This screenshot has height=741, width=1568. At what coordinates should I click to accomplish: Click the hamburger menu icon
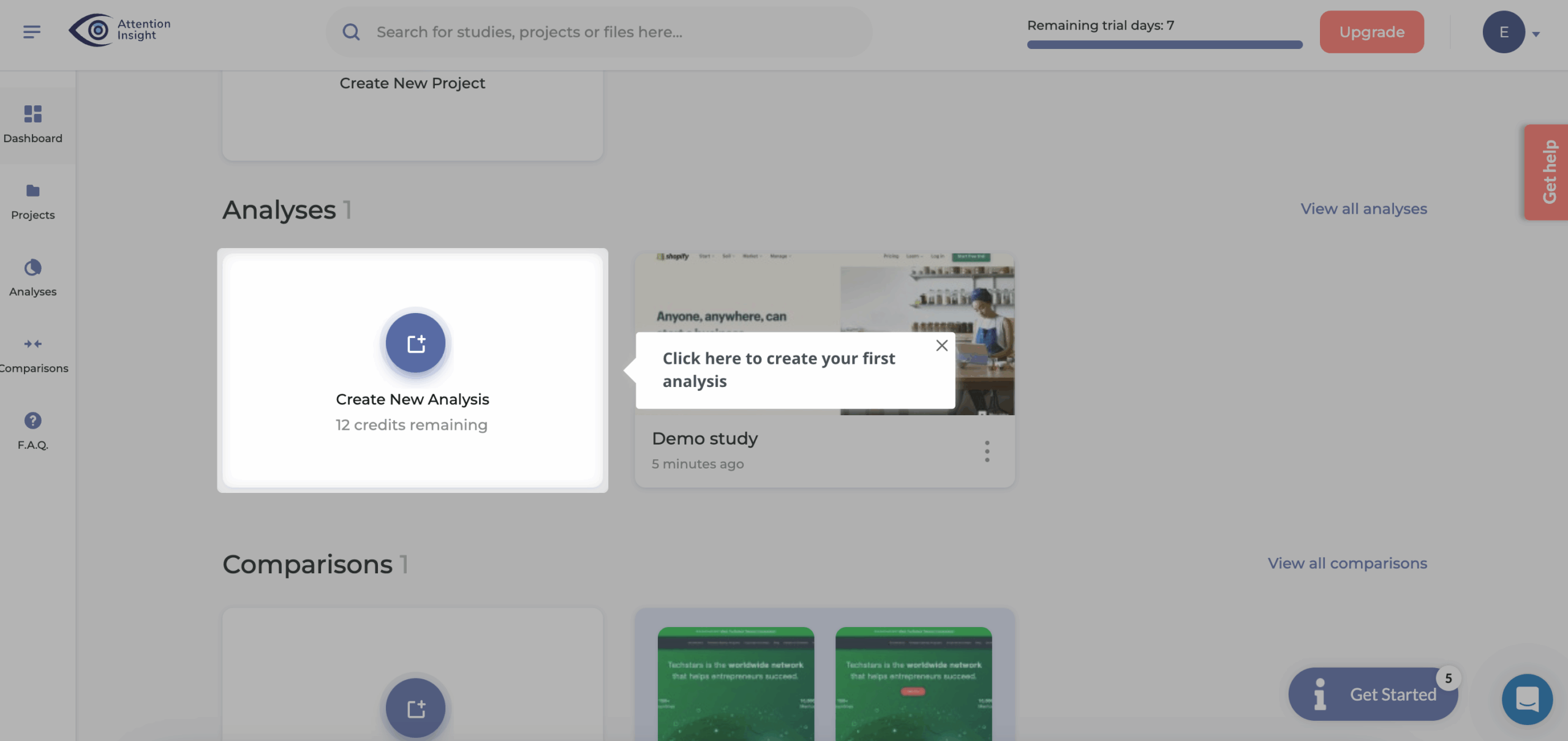tap(32, 31)
